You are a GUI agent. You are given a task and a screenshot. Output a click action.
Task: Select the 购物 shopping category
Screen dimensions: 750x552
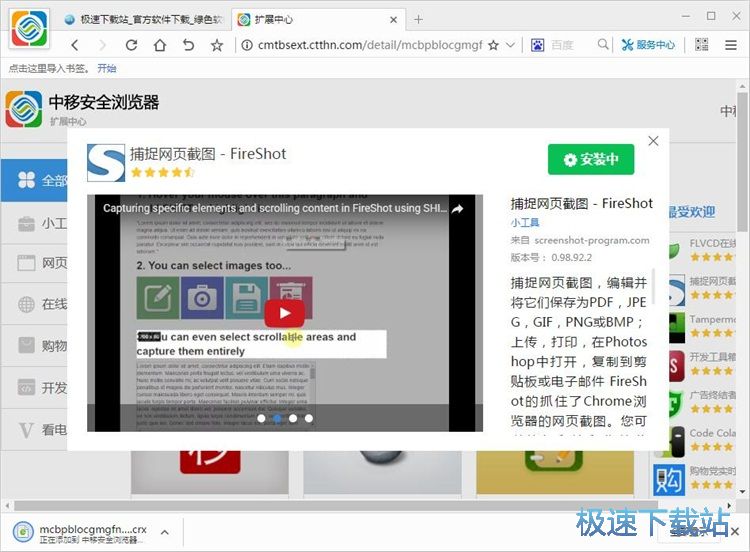coord(34,345)
